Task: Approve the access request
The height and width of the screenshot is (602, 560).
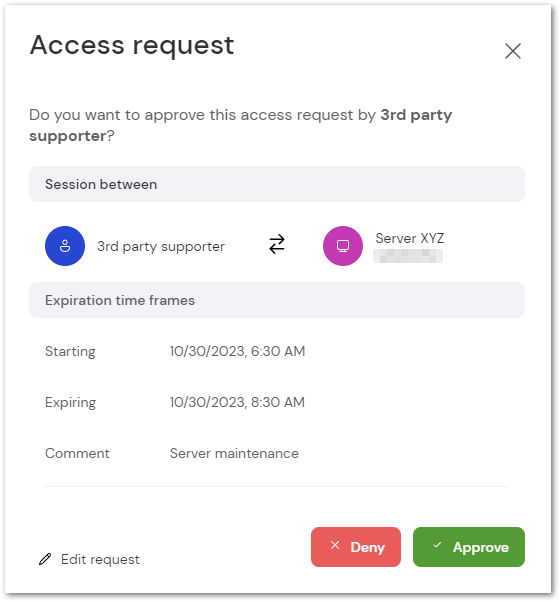Action: [x=469, y=547]
